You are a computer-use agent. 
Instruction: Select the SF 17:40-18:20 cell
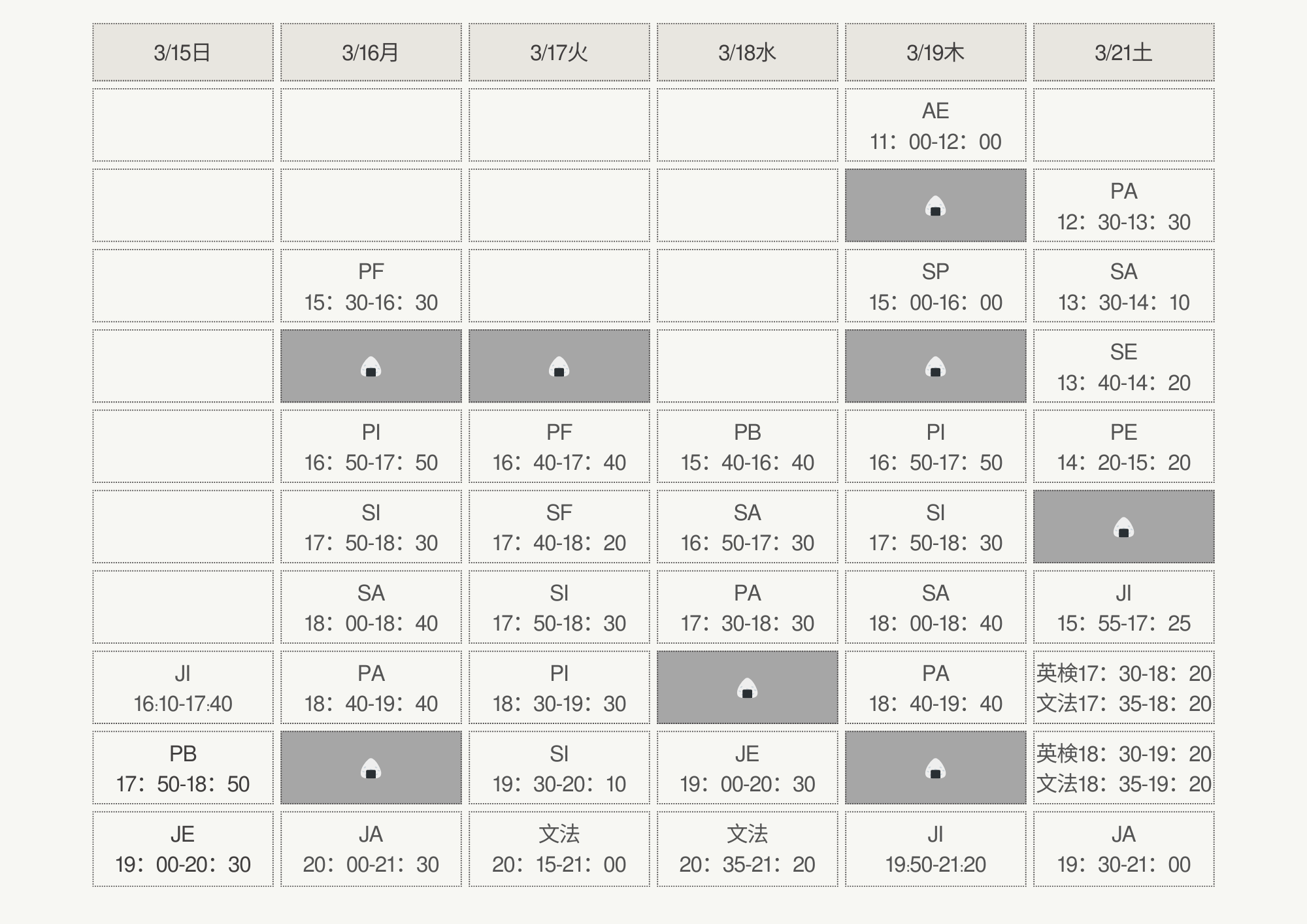[559, 527]
